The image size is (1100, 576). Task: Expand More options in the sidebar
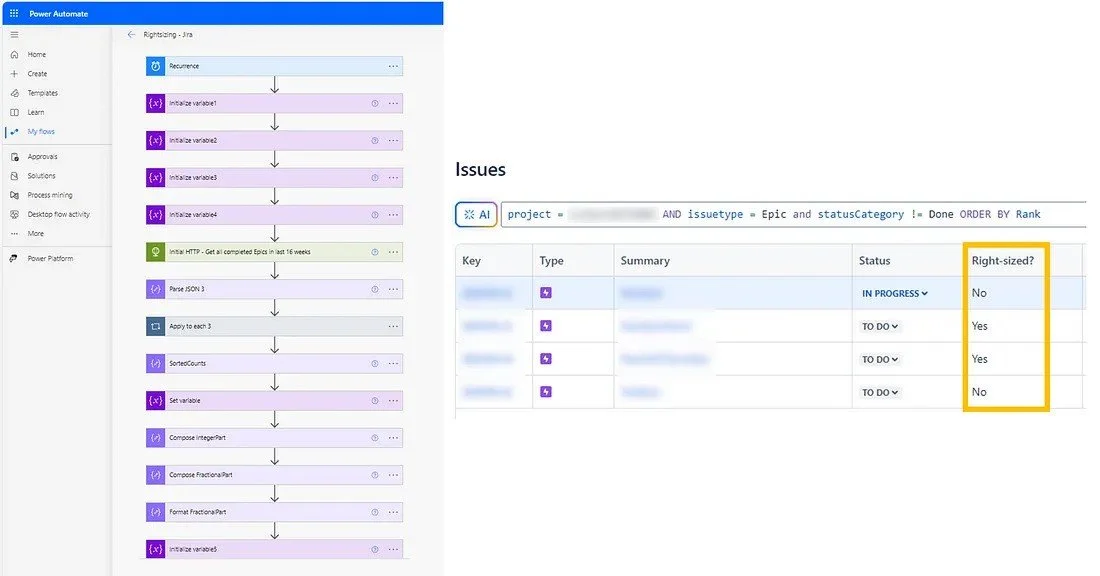pos(35,234)
